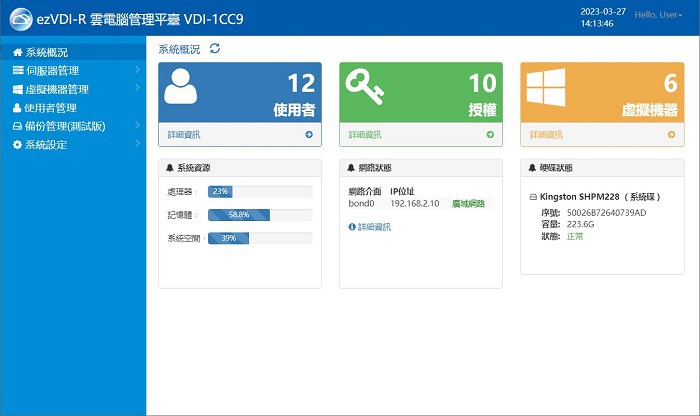Expand the 虛擬機器管理 sidebar submenu arrow
Viewport: 700px width, 416px height.
coord(137,89)
